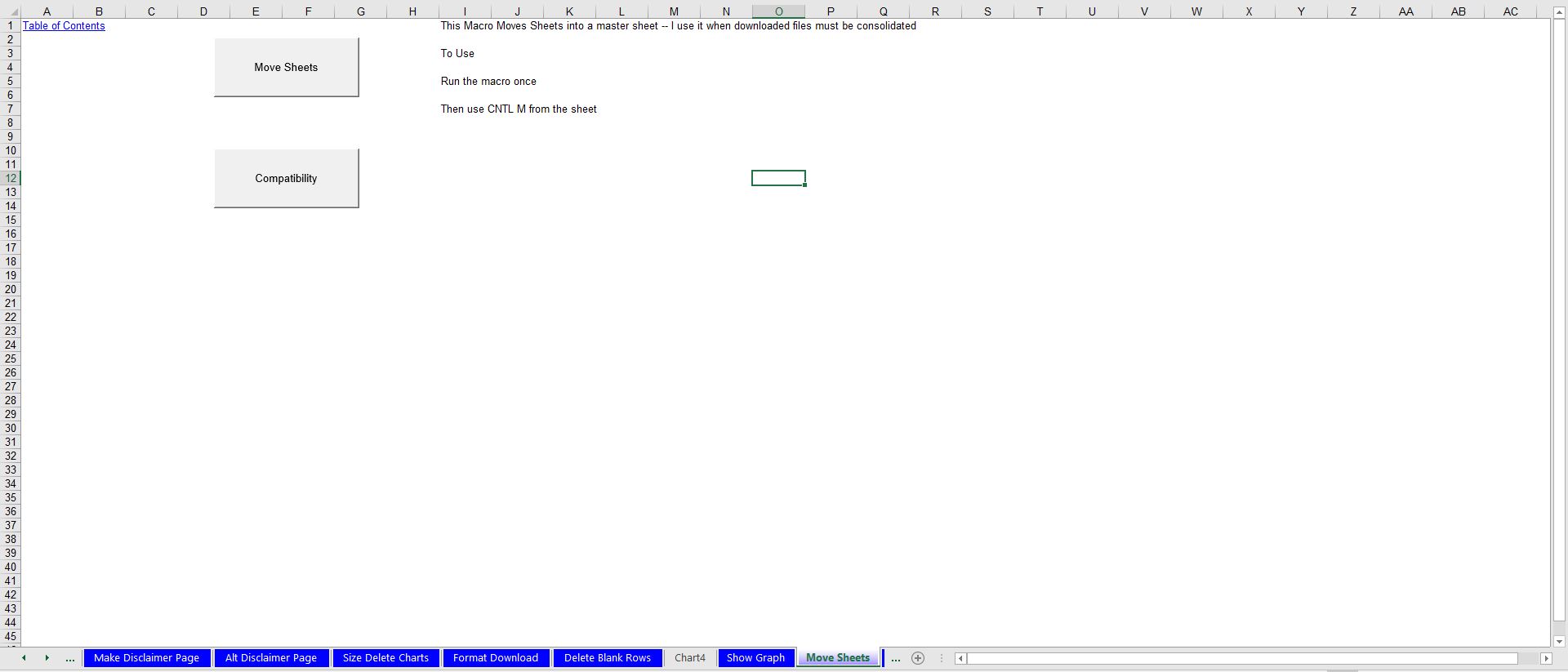Open the Size Delete Charts sheet tab
Image resolution: width=1568 pixels, height=672 pixels.
385,658
